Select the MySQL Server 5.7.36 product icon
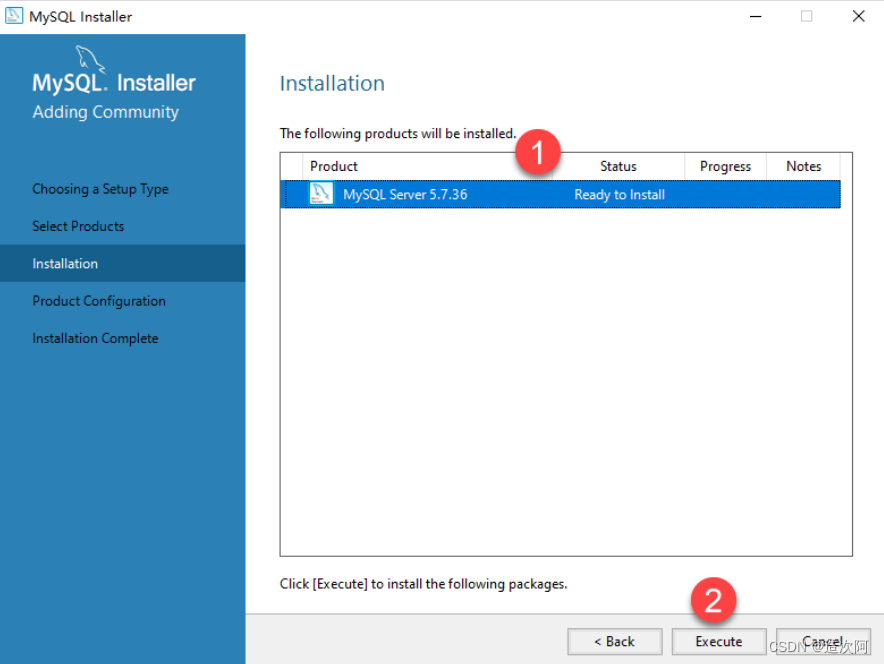Screen dimensions: 884x664 click(321, 194)
